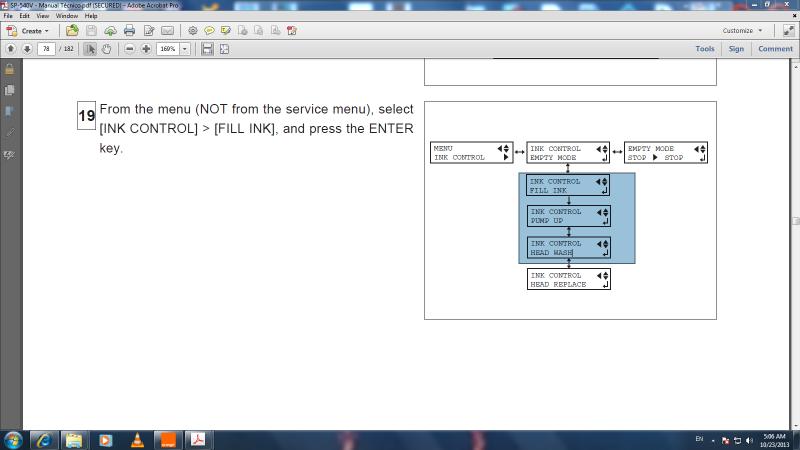Click the Edit text page-and-pencil icon
This screenshot has height=450, width=800.
point(149,31)
